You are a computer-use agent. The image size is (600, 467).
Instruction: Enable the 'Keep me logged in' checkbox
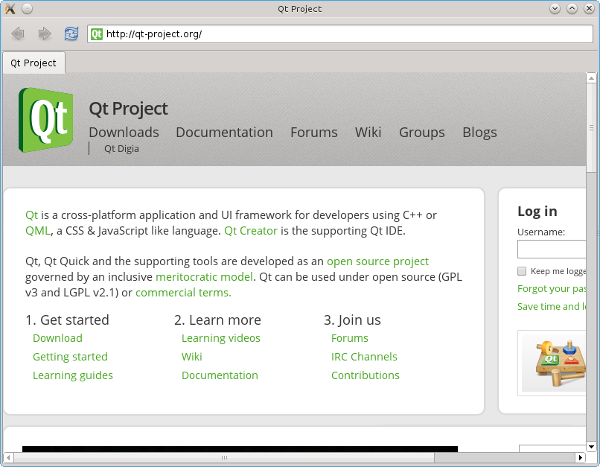point(522,271)
